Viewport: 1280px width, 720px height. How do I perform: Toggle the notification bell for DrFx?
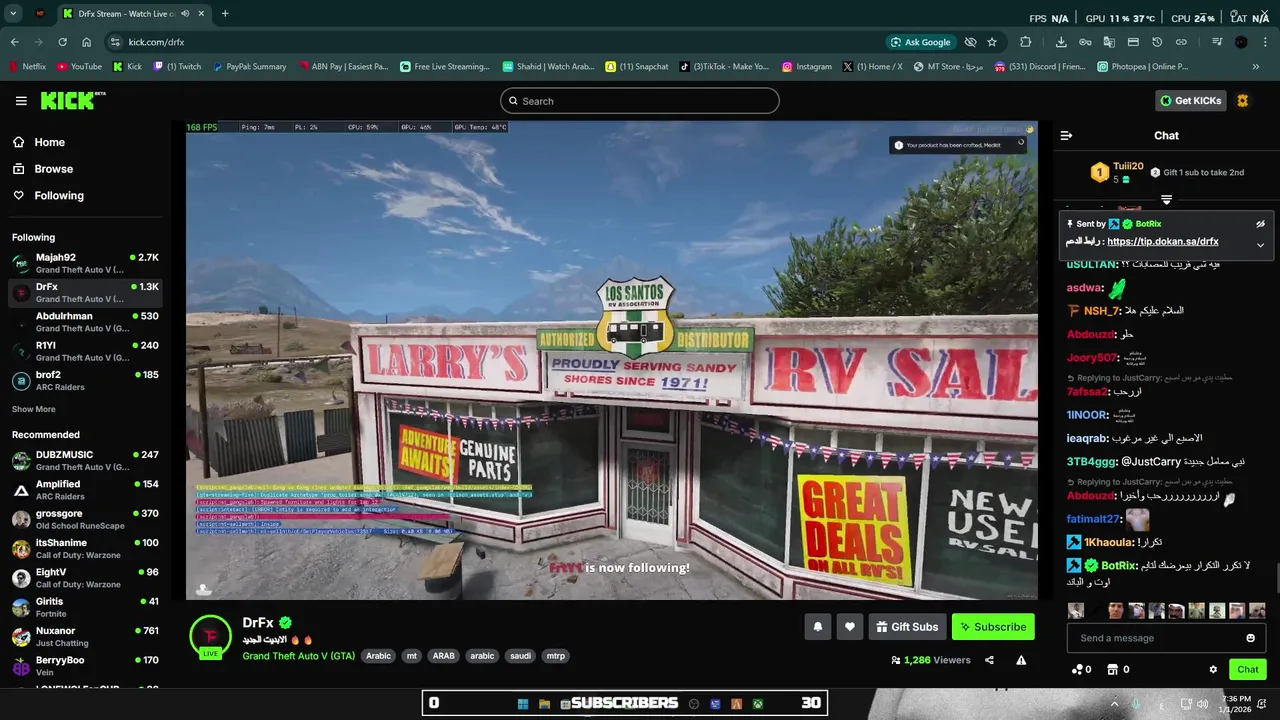click(817, 627)
